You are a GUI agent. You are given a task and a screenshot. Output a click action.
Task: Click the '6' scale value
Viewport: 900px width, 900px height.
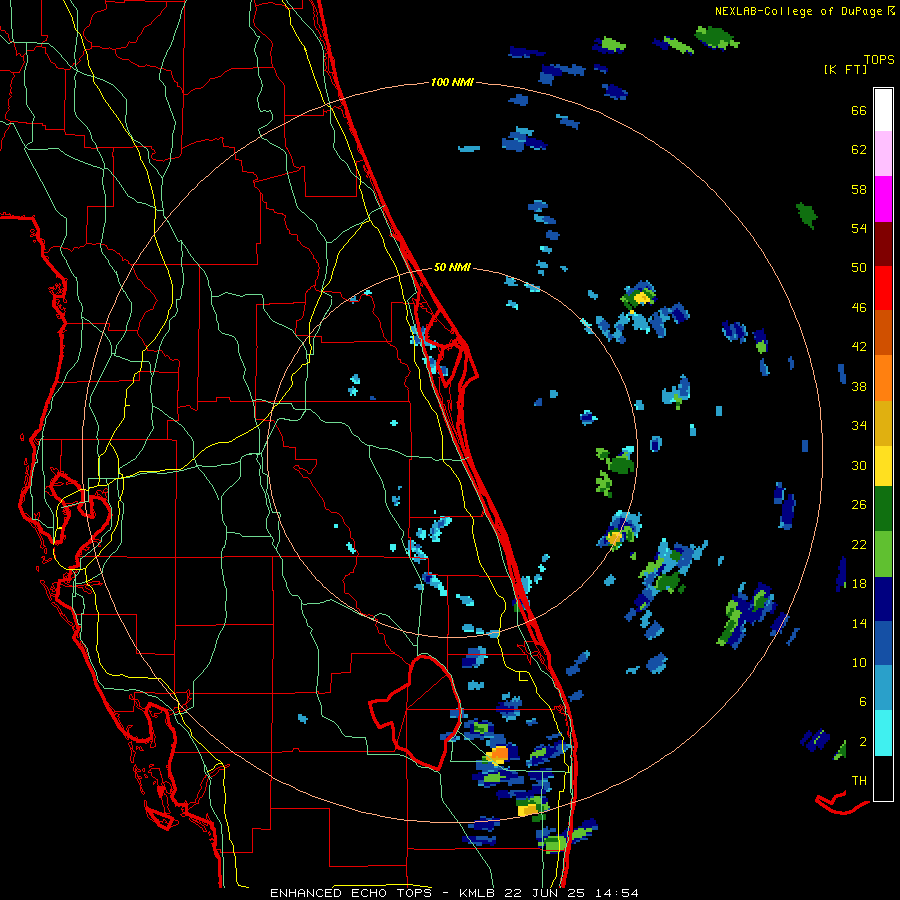(x=863, y=702)
